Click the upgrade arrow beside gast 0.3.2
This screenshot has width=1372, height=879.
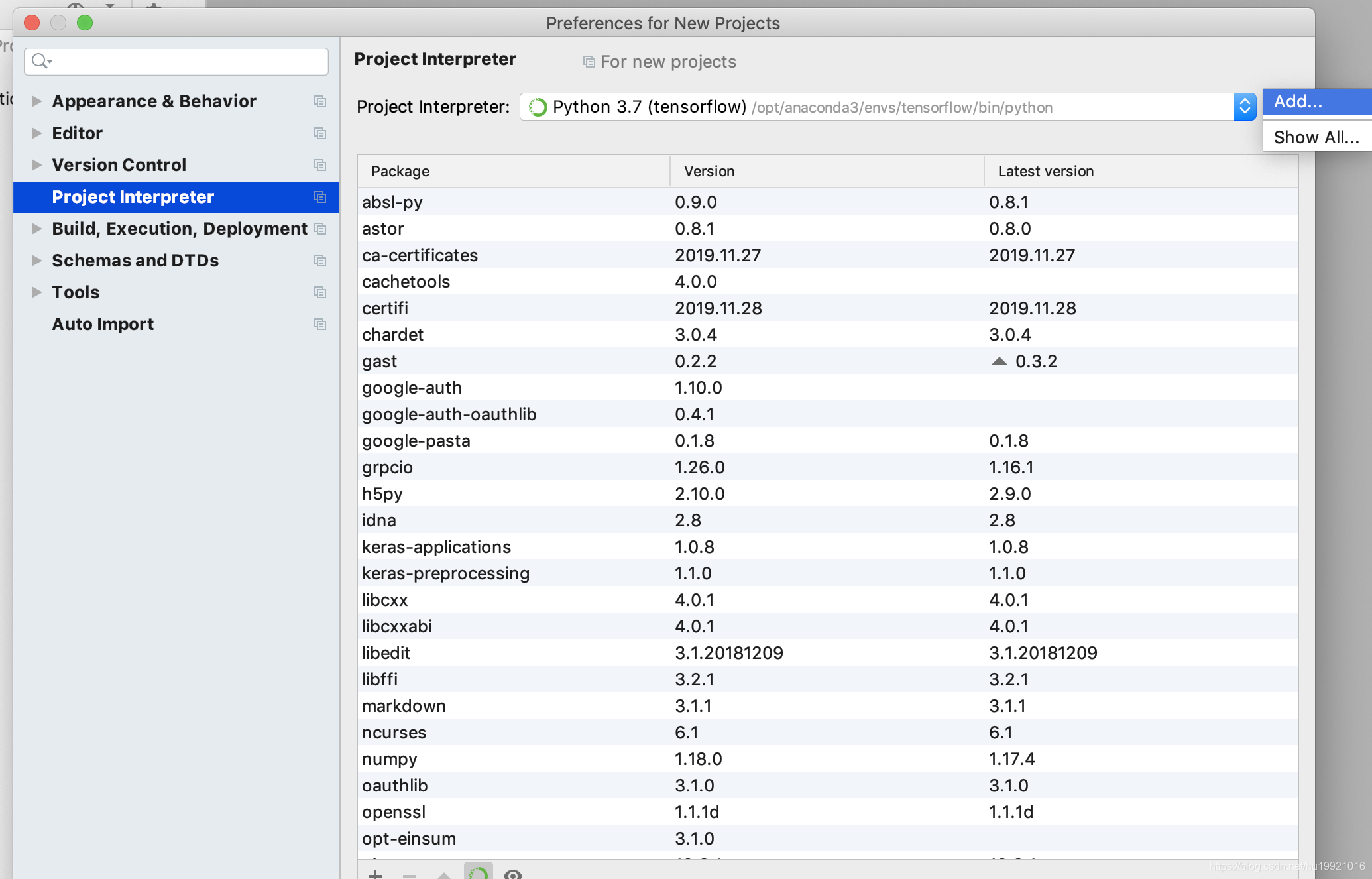coord(999,361)
